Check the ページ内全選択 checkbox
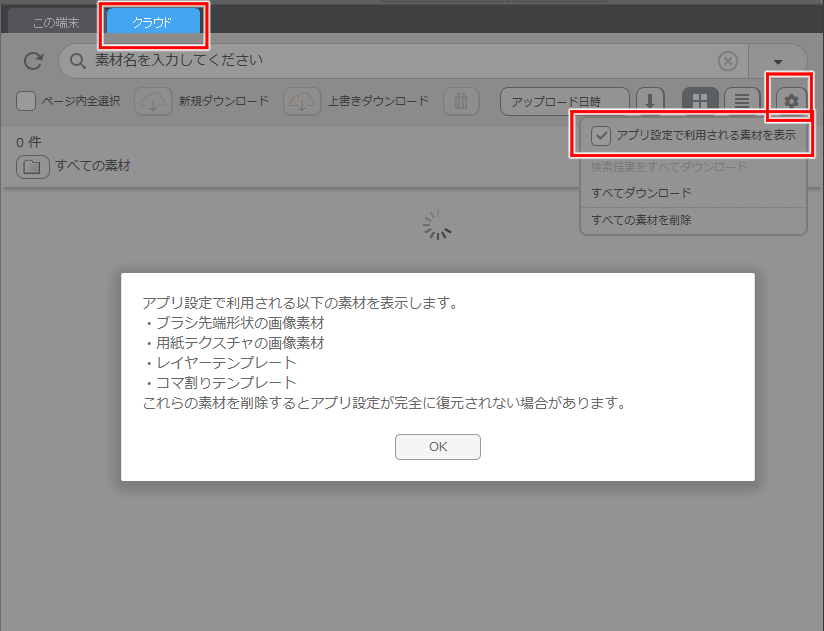The height and width of the screenshot is (631, 824). 26,101
